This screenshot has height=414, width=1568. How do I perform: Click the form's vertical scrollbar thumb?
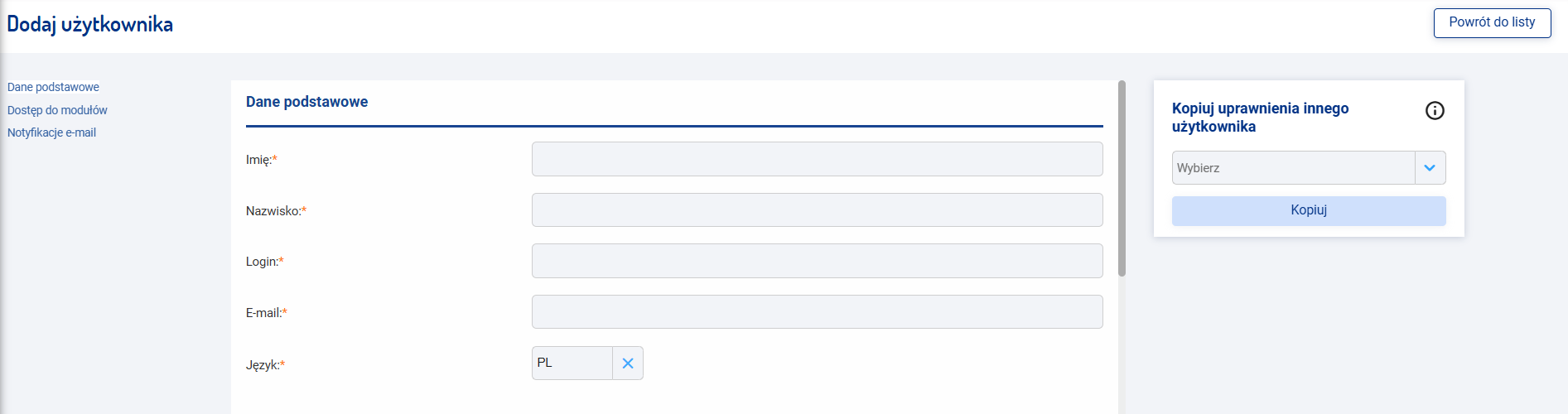pos(1122,178)
